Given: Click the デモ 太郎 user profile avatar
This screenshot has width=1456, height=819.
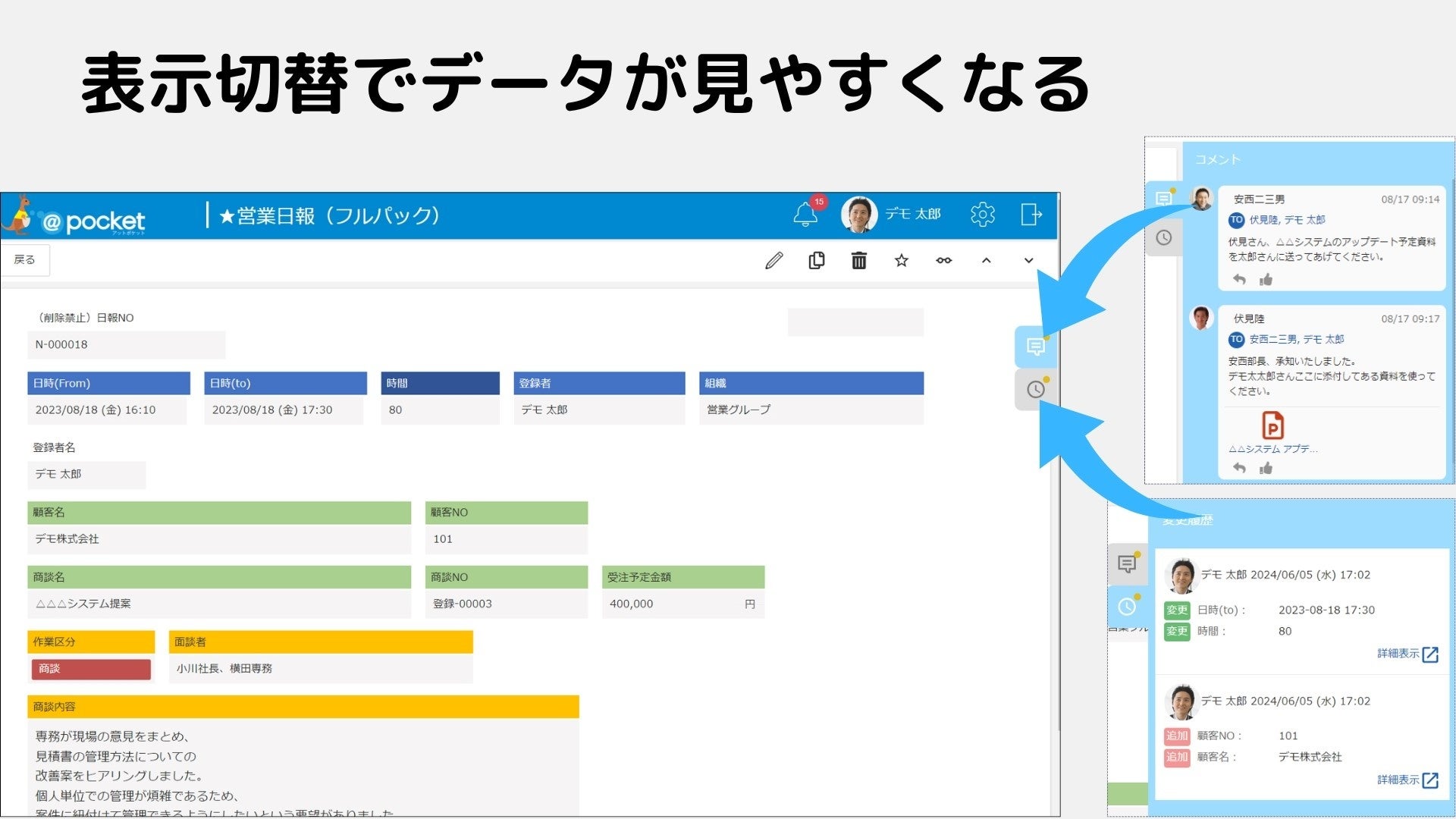Looking at the screenshot, I should tap(859, 215).
